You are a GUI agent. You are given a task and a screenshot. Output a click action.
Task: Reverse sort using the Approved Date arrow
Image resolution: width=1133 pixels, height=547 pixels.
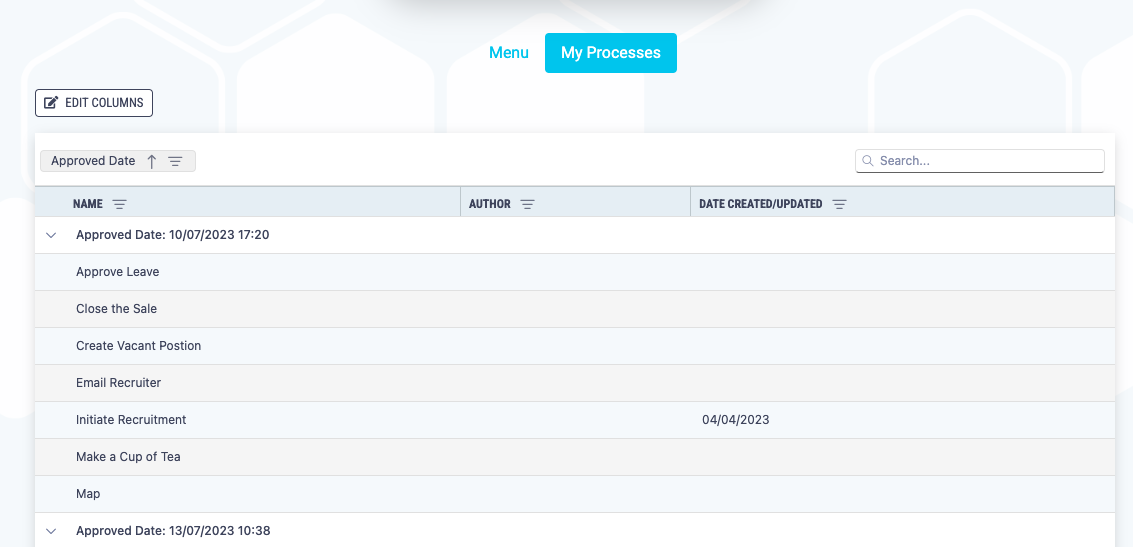pos(152,161)
